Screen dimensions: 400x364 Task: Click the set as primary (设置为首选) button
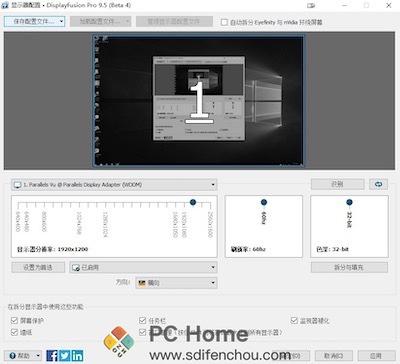click(x=38, y=267)
